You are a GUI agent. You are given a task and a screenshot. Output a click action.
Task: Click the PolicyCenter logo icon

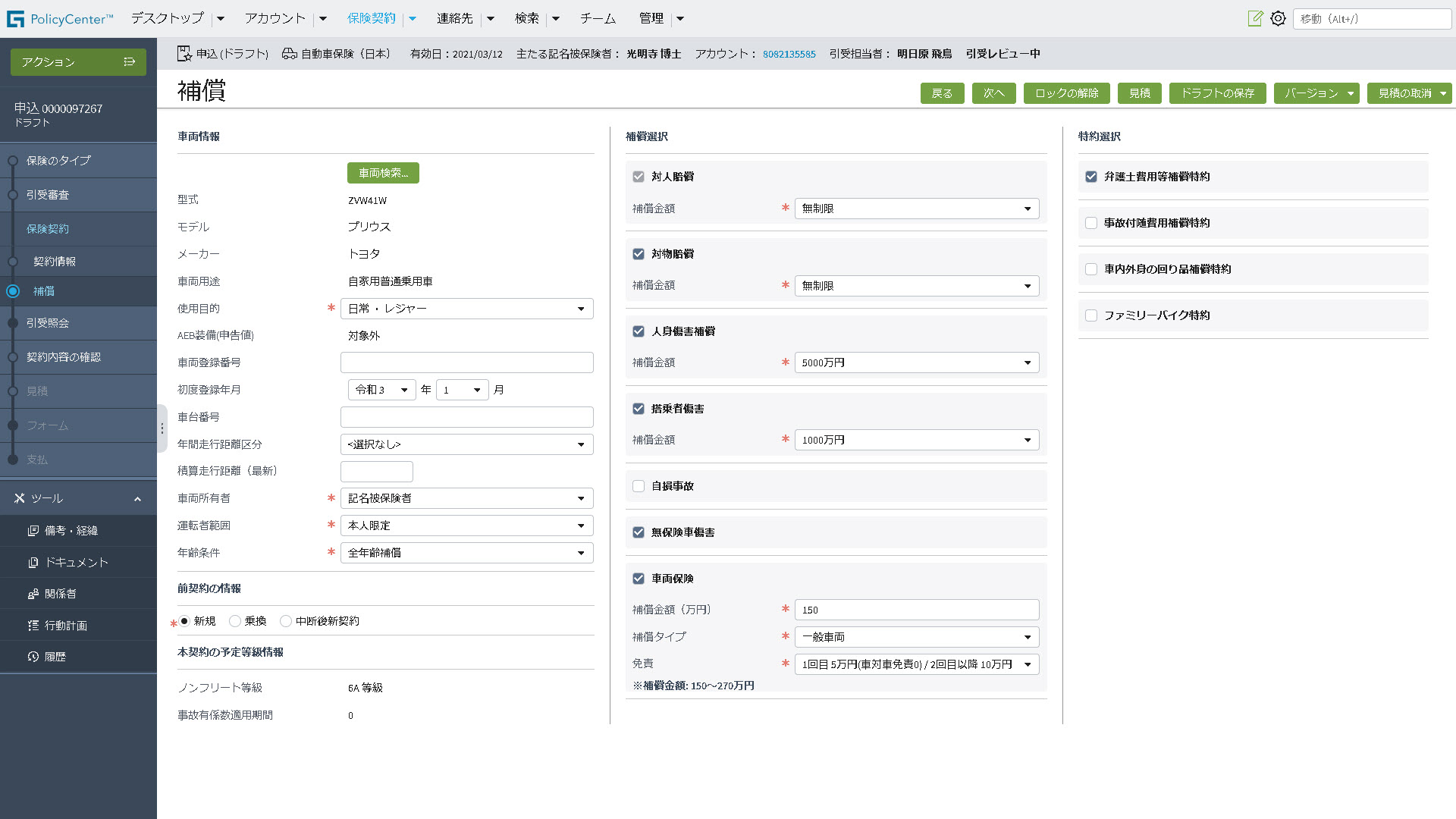click(x=15, y=19)
